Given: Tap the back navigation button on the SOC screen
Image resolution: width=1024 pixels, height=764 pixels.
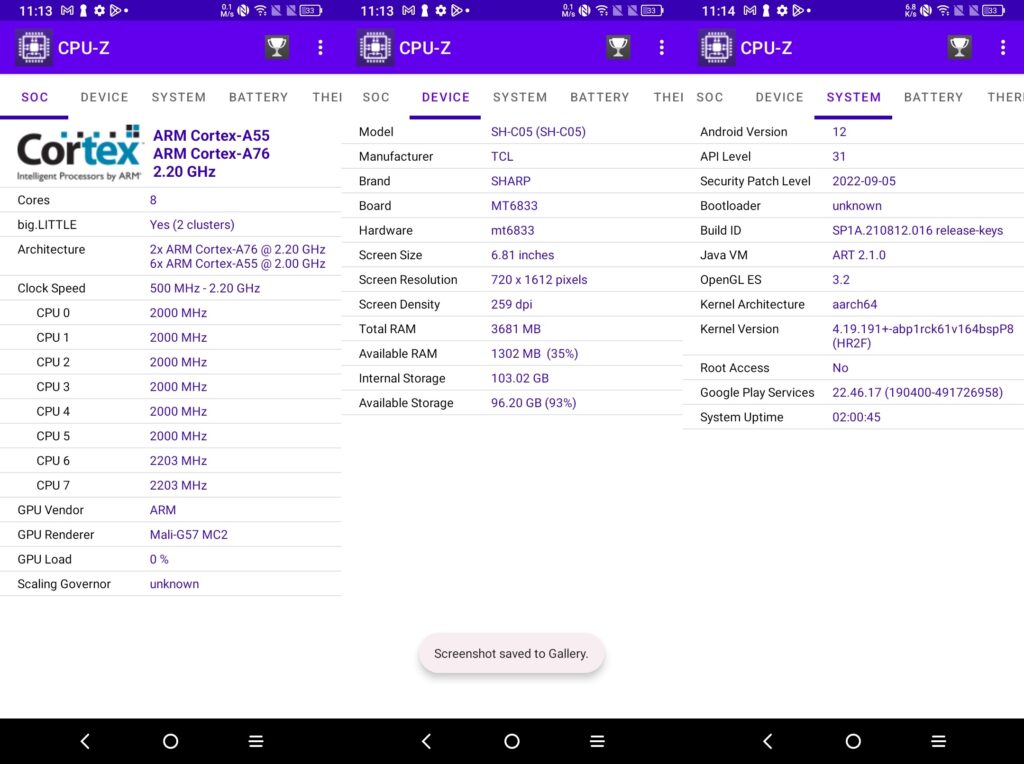Looking at the screenshot, I should click(x=86, y=741).
